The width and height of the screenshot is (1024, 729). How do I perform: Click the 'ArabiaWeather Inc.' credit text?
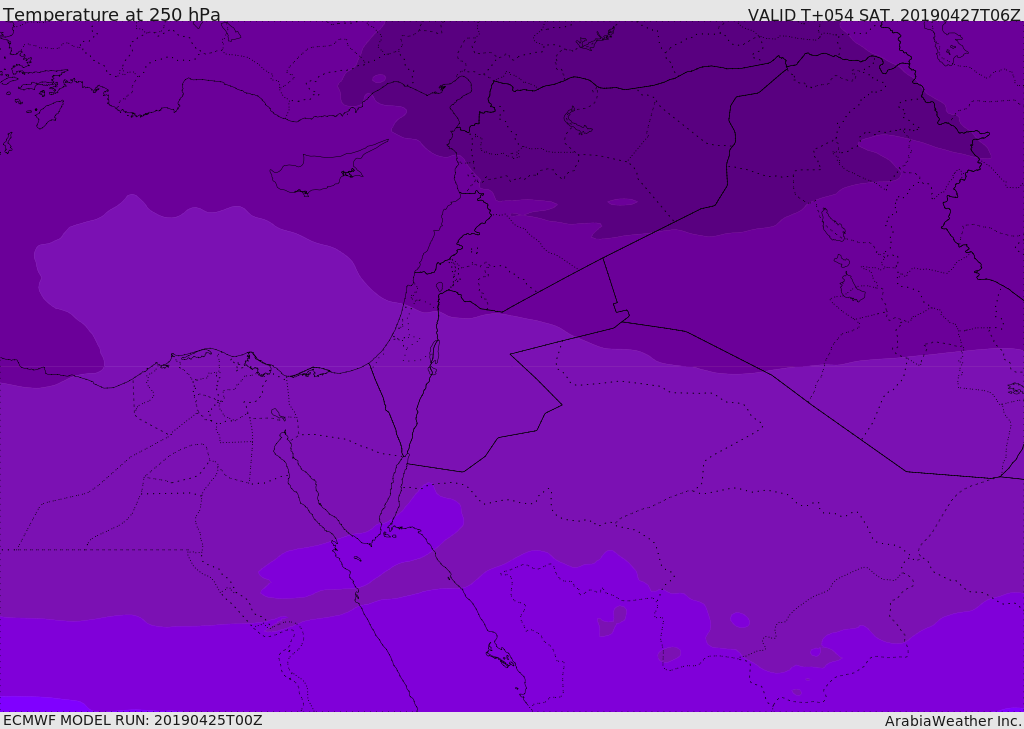point(953,721)
